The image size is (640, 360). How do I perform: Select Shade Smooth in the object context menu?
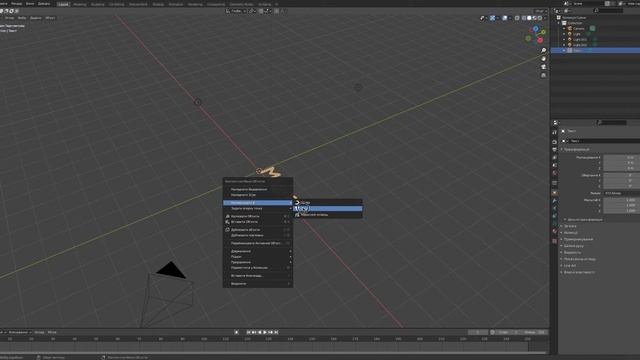point(258,189)
